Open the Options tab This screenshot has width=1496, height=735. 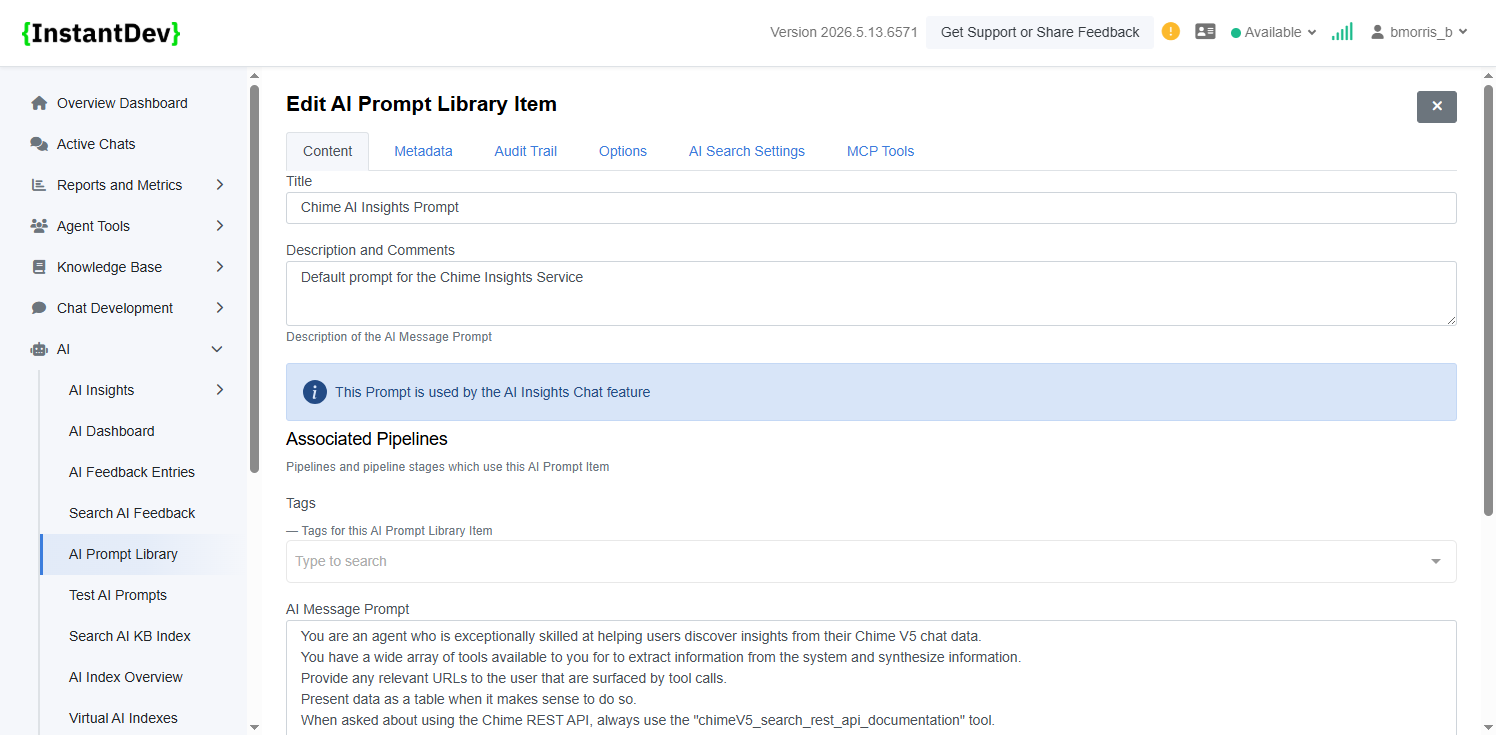pyautogui.click(x=623, y=151)
